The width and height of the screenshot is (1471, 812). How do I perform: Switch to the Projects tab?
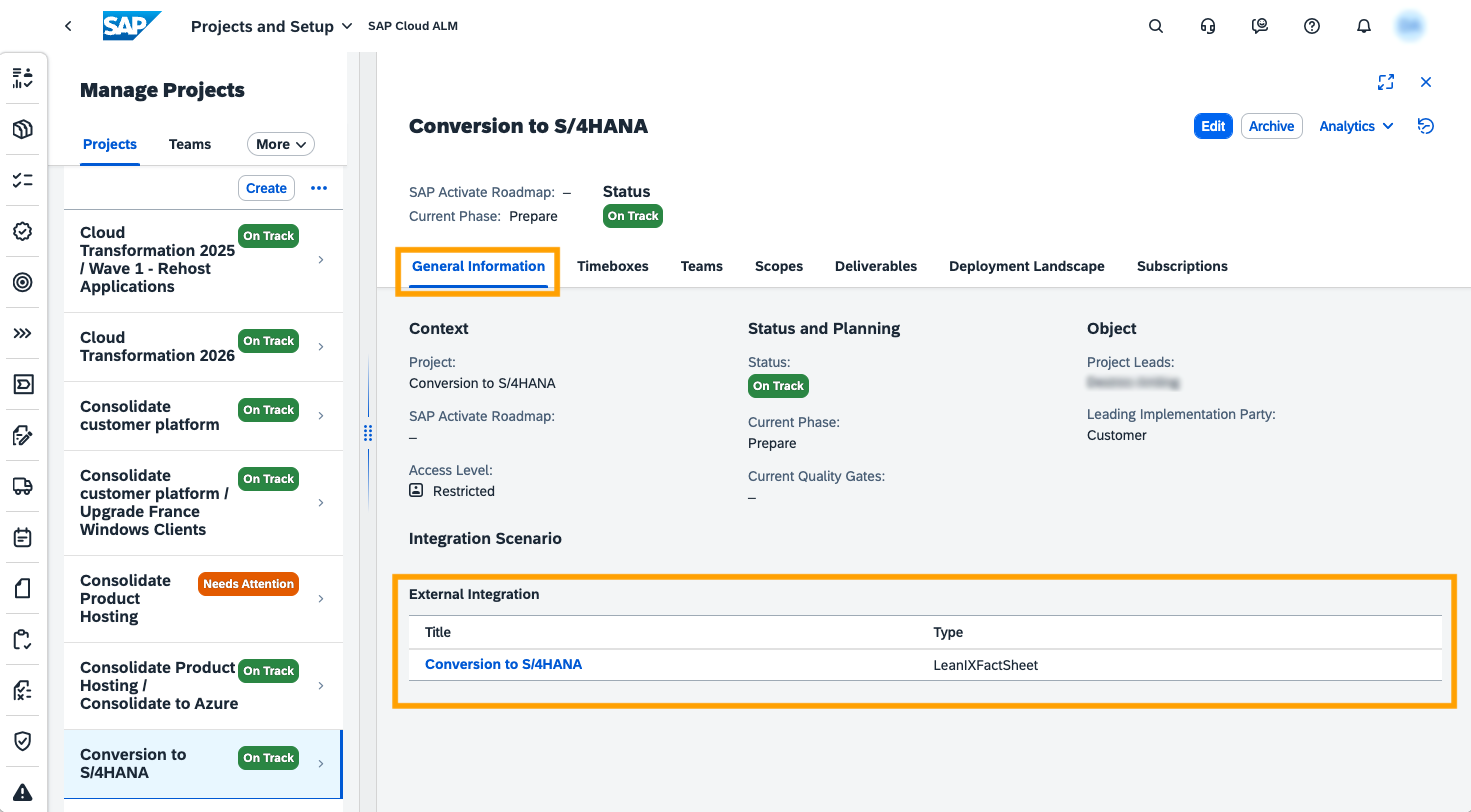[x=110, y=144]
